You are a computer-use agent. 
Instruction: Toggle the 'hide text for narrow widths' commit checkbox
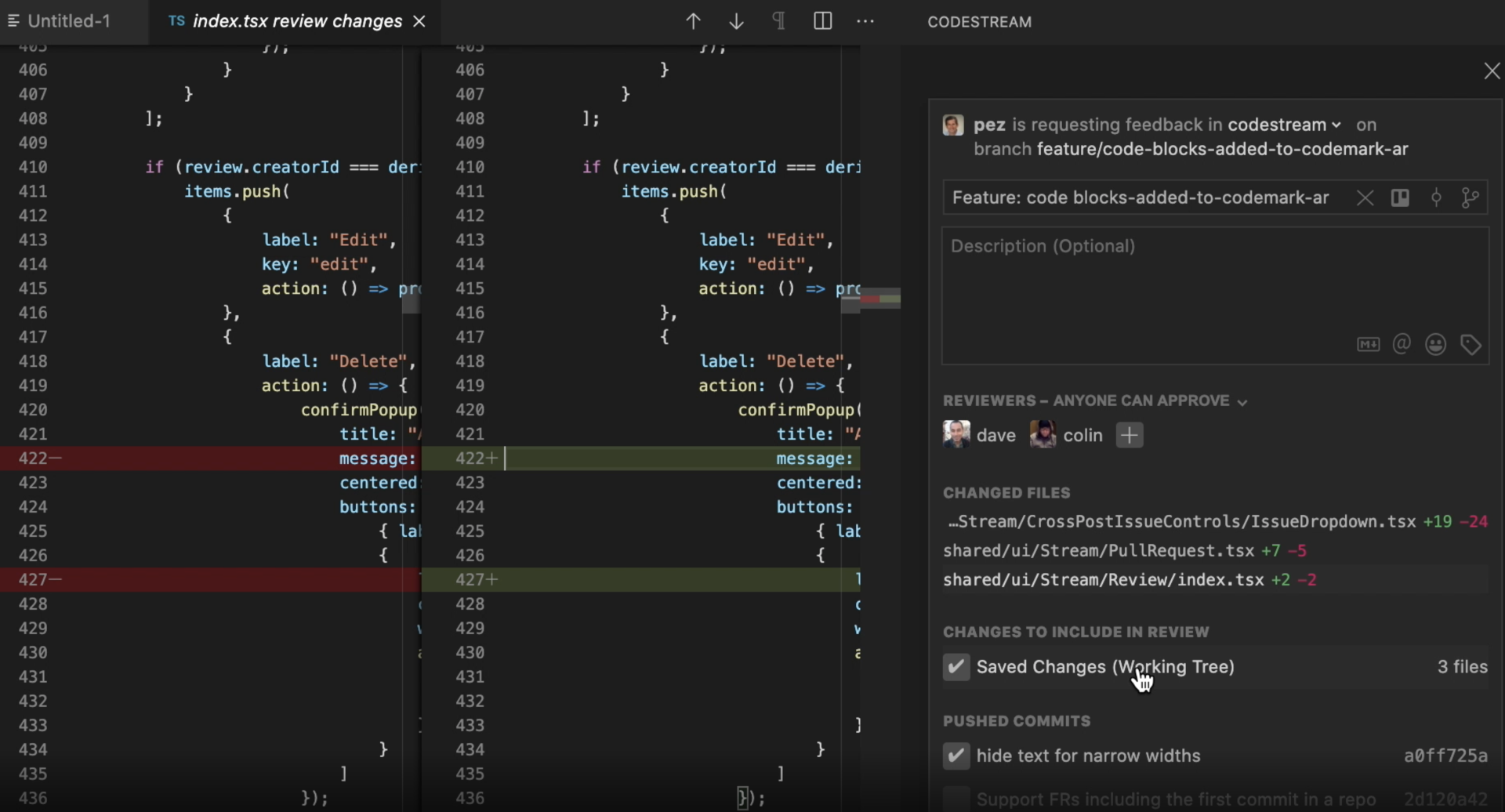point(957,756)
